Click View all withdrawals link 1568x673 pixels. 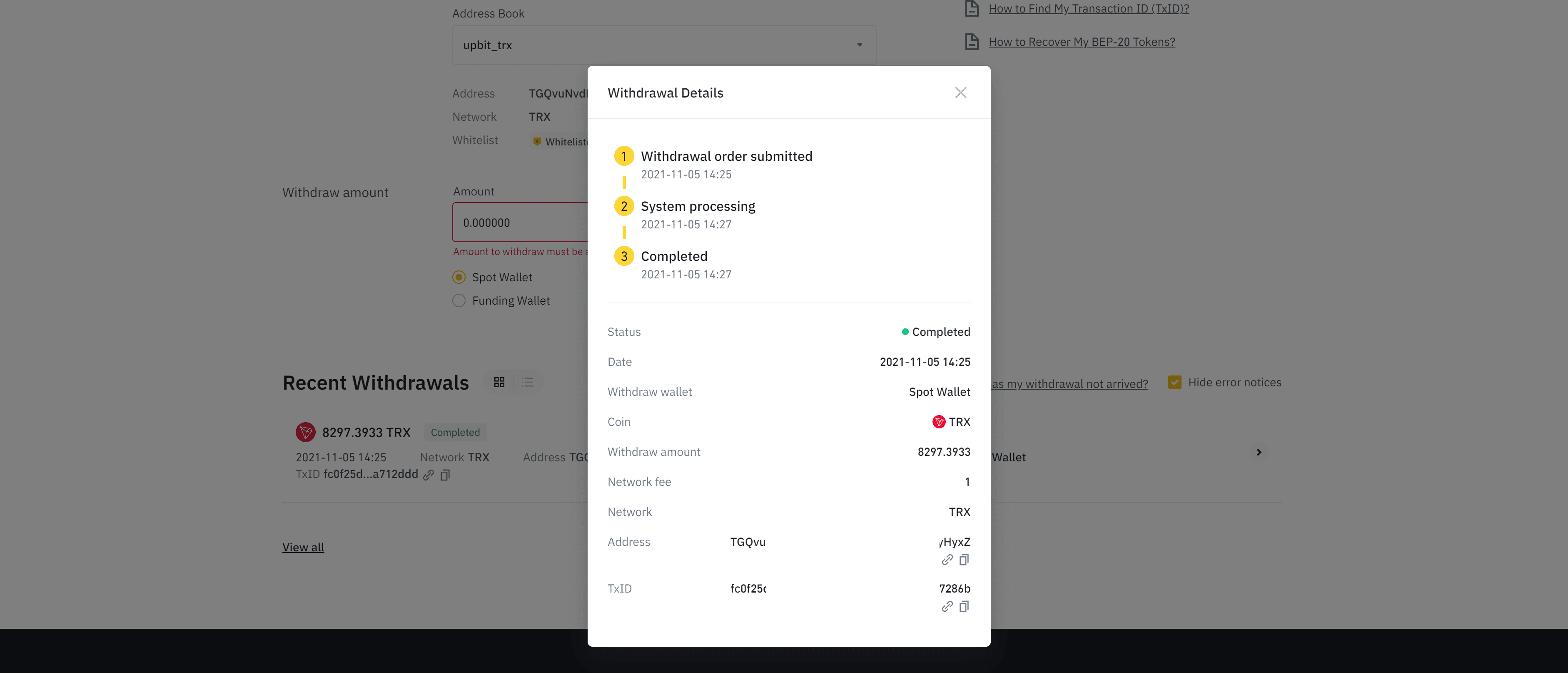(303, 547)
